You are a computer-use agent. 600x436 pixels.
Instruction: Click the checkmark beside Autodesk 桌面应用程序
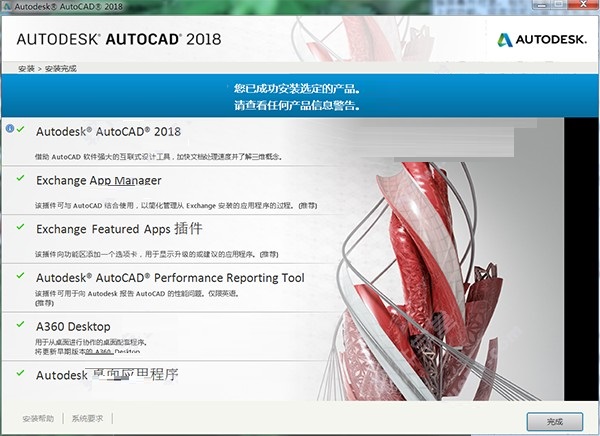(x=21, y=374)
